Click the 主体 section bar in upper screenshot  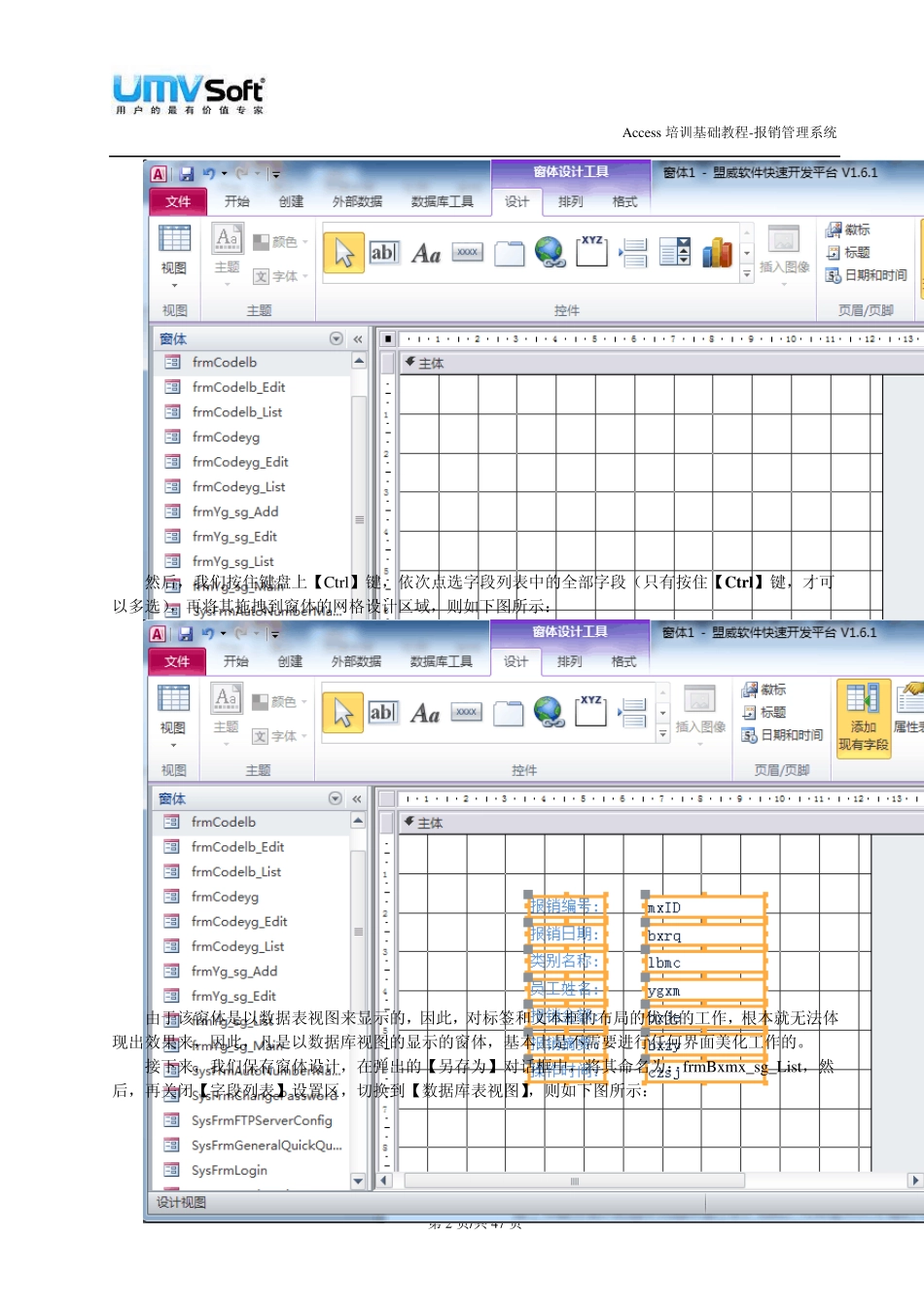tap(661, 363)
